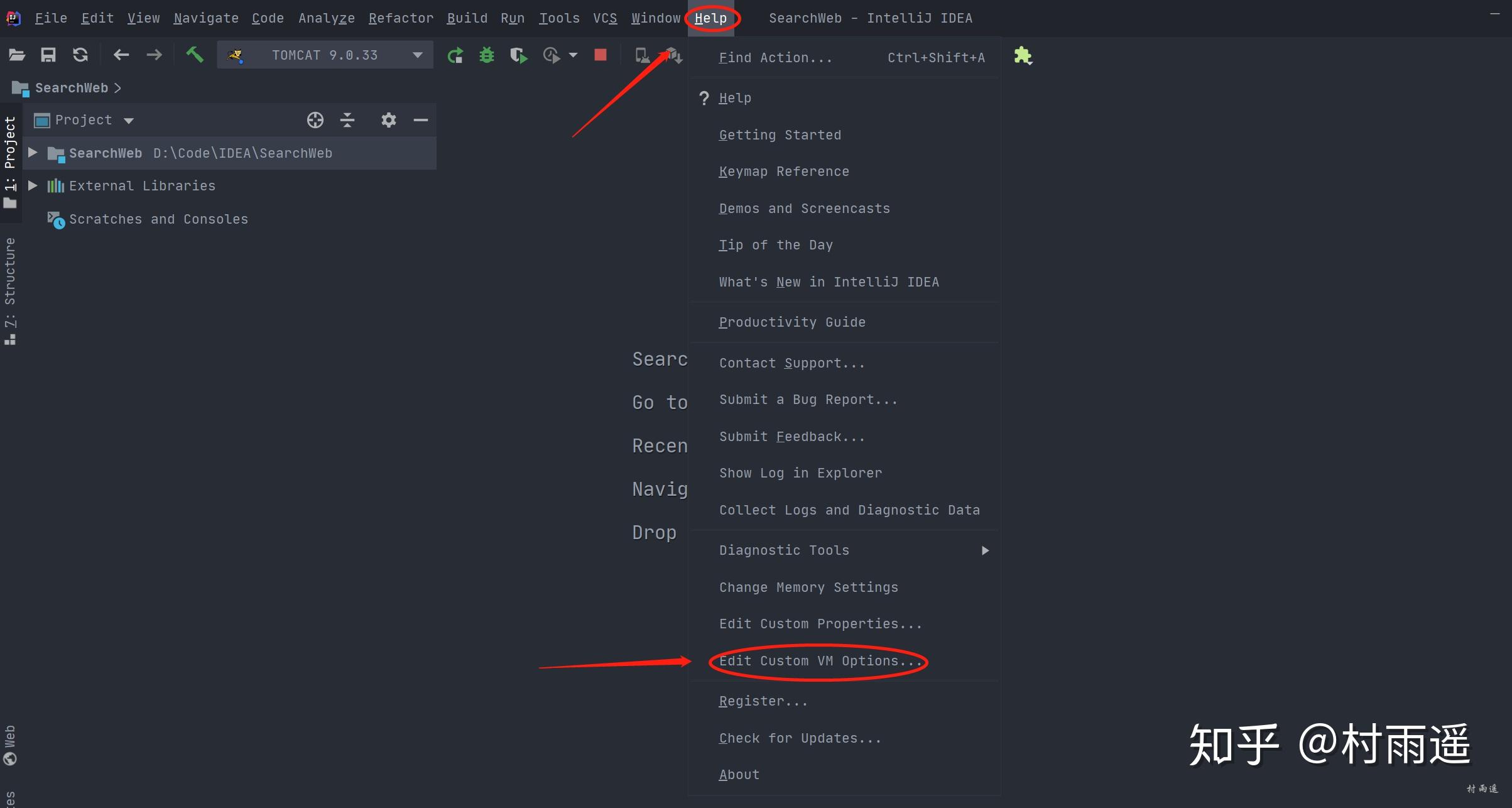Stop the running application

[x=599, y=55]
